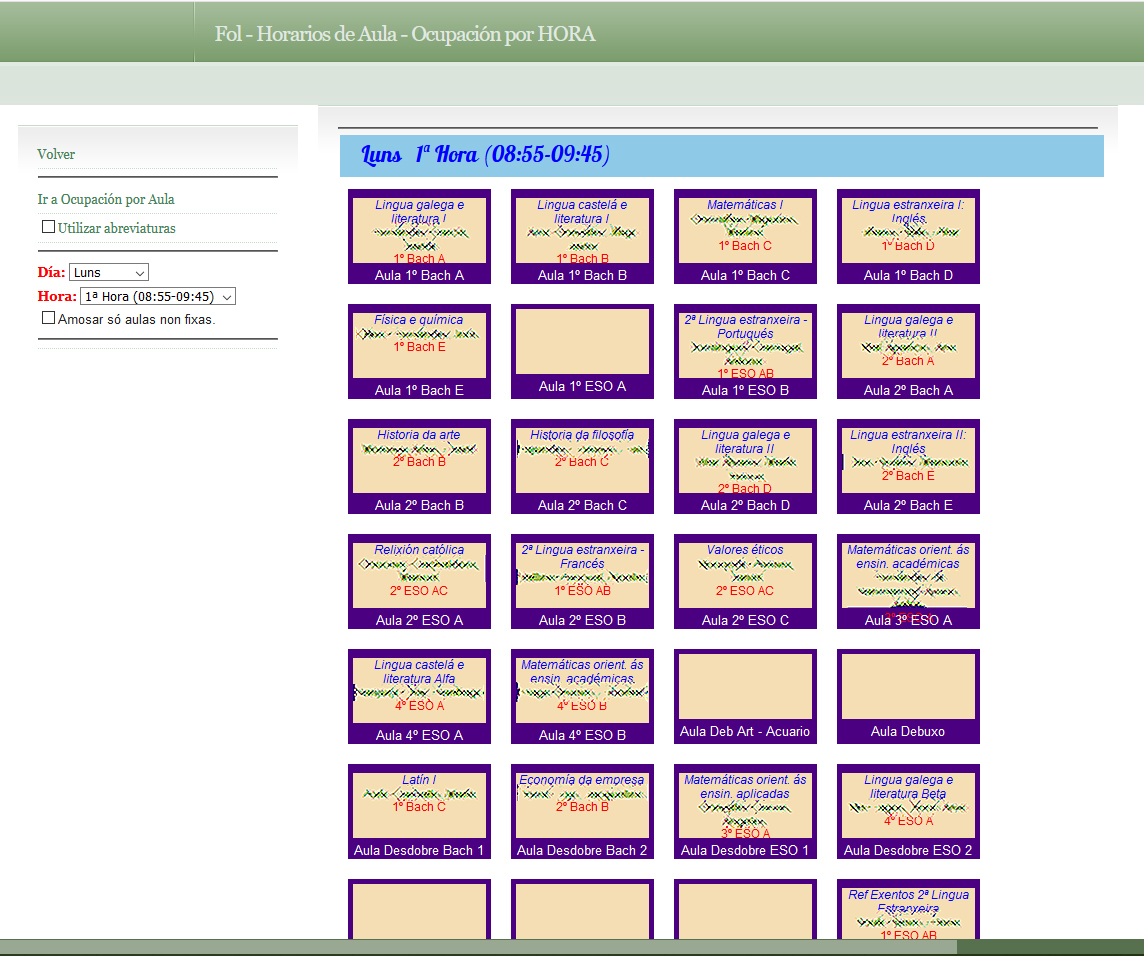Open the Aula Desdobre Bach 1 tile

tap(419, 812)
